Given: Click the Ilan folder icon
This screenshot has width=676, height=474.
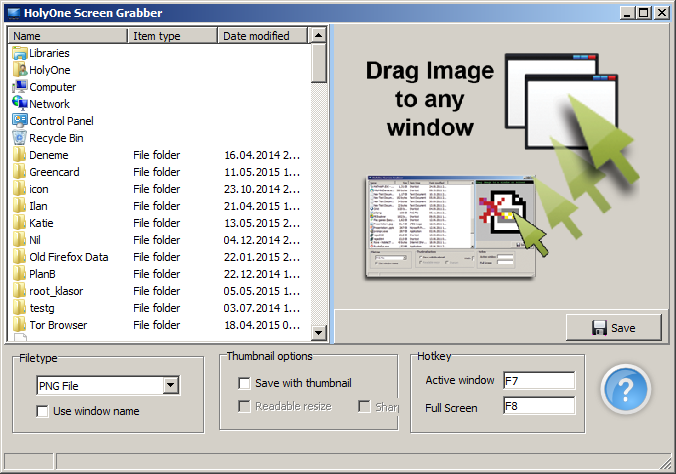Looking at the screenshot, I should [19, 206].
